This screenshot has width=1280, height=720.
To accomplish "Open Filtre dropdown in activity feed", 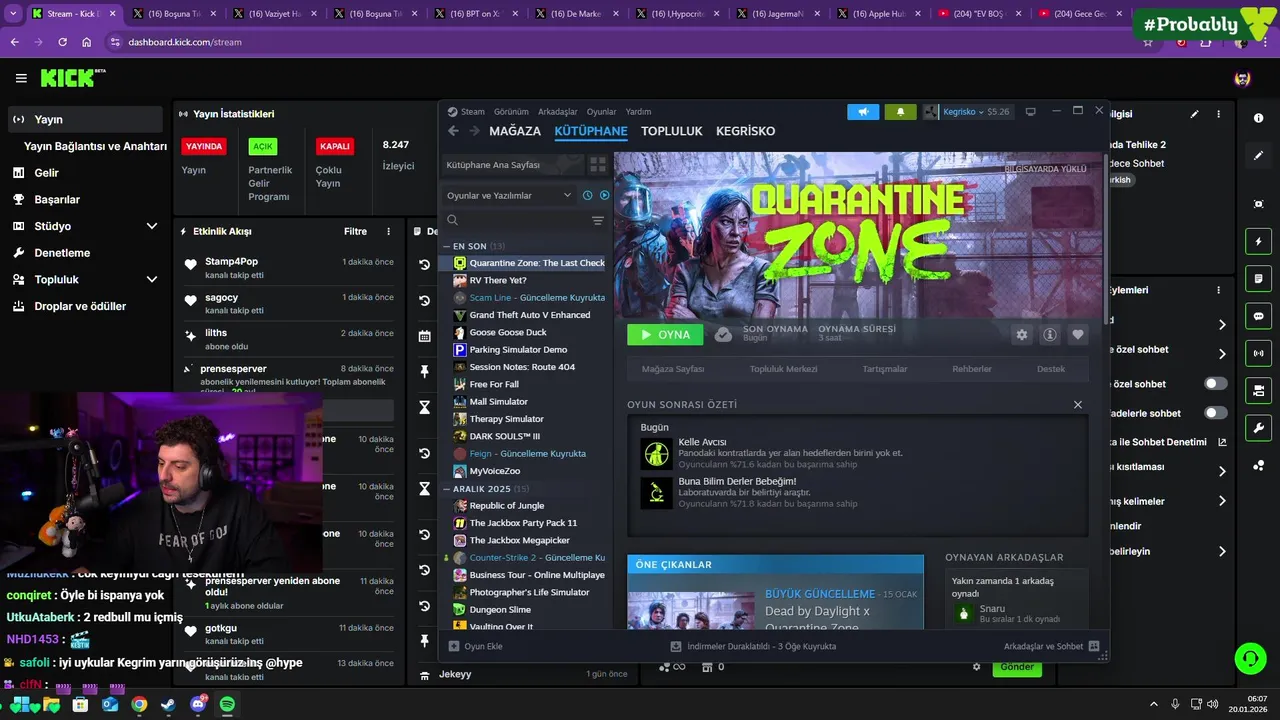I will point(355,231).
